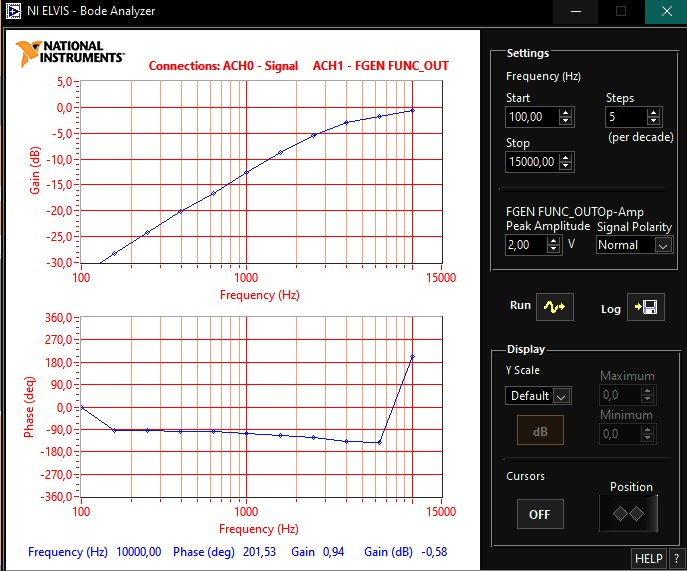Viewport: 687px width, 571px height.
Task: Click the Gain (dB) axis label
Action: (x=35, y=170)
